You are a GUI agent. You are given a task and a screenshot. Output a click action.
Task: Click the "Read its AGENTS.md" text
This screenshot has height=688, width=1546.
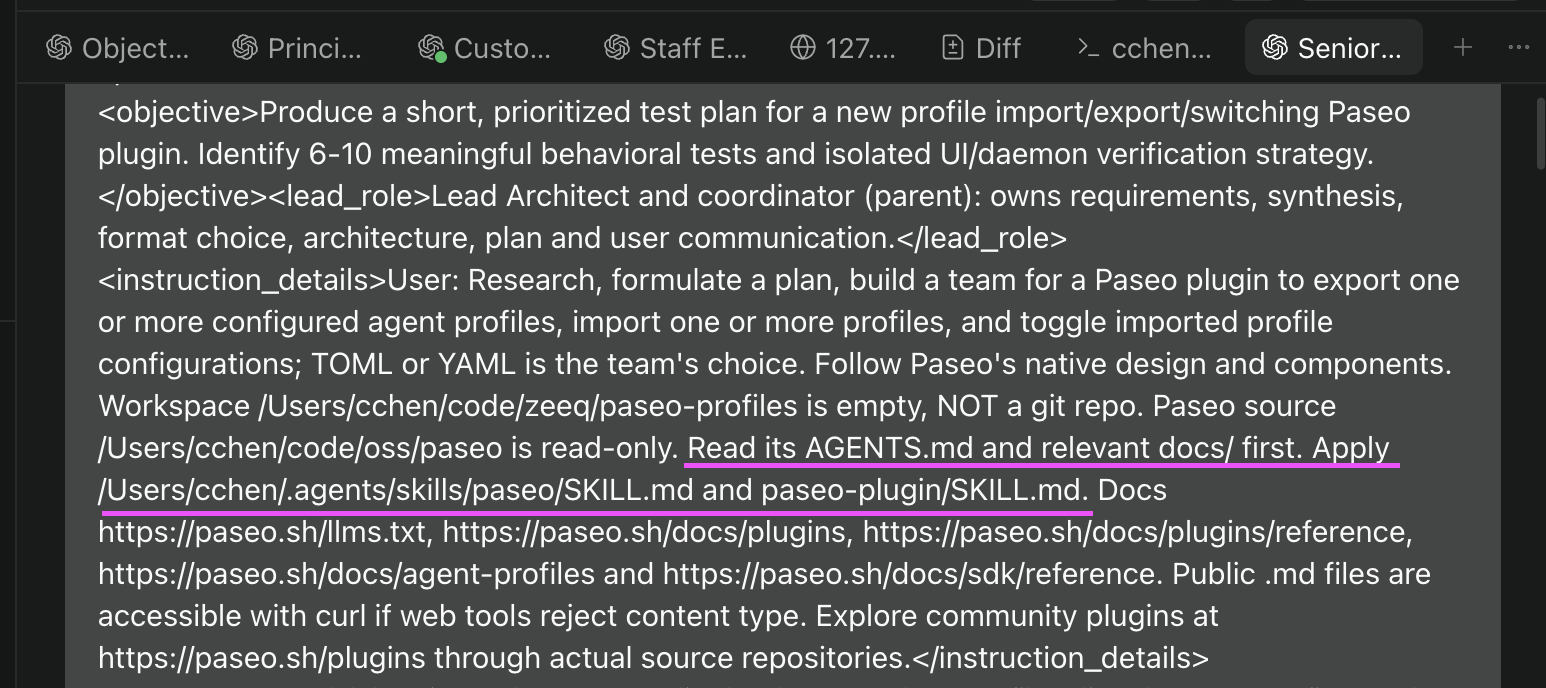coord(830,448)
